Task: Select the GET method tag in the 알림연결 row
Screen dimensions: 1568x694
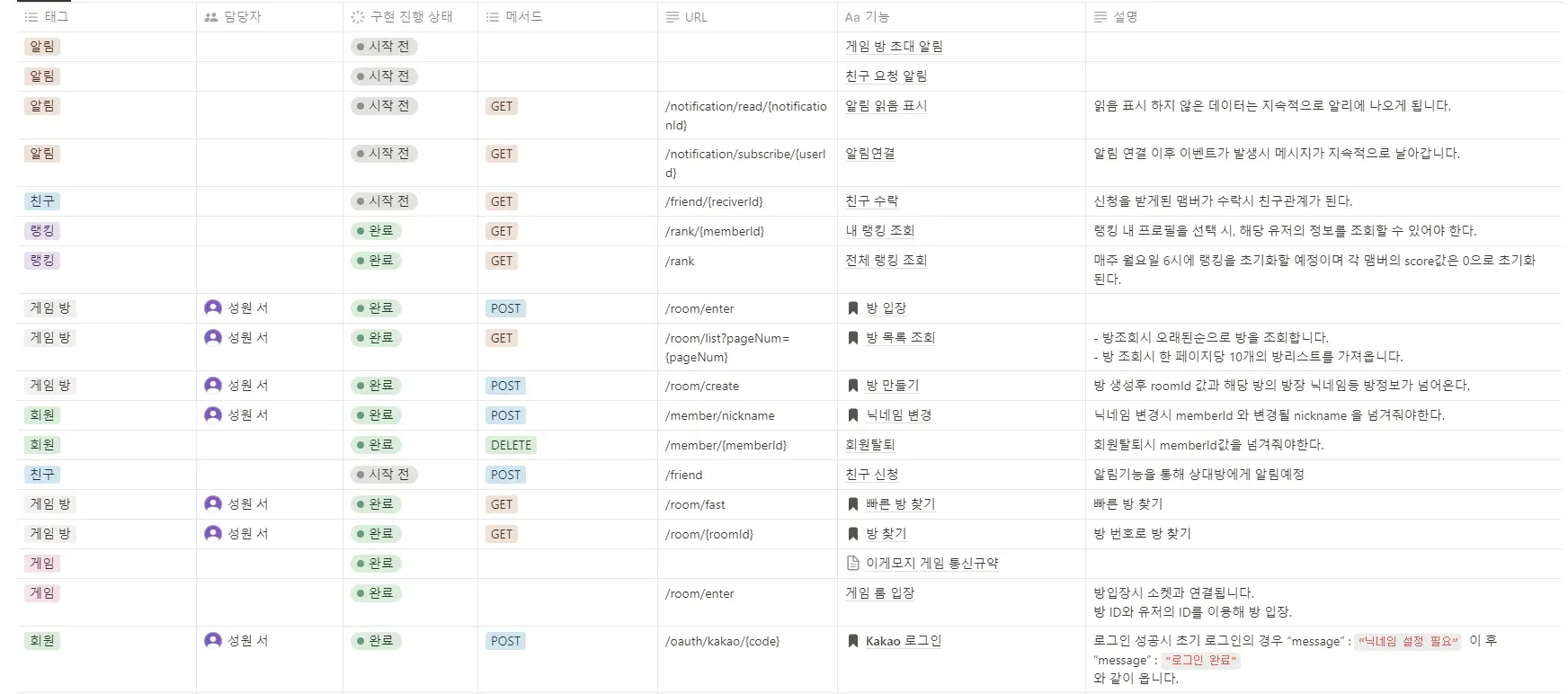Action: [502, 154]
